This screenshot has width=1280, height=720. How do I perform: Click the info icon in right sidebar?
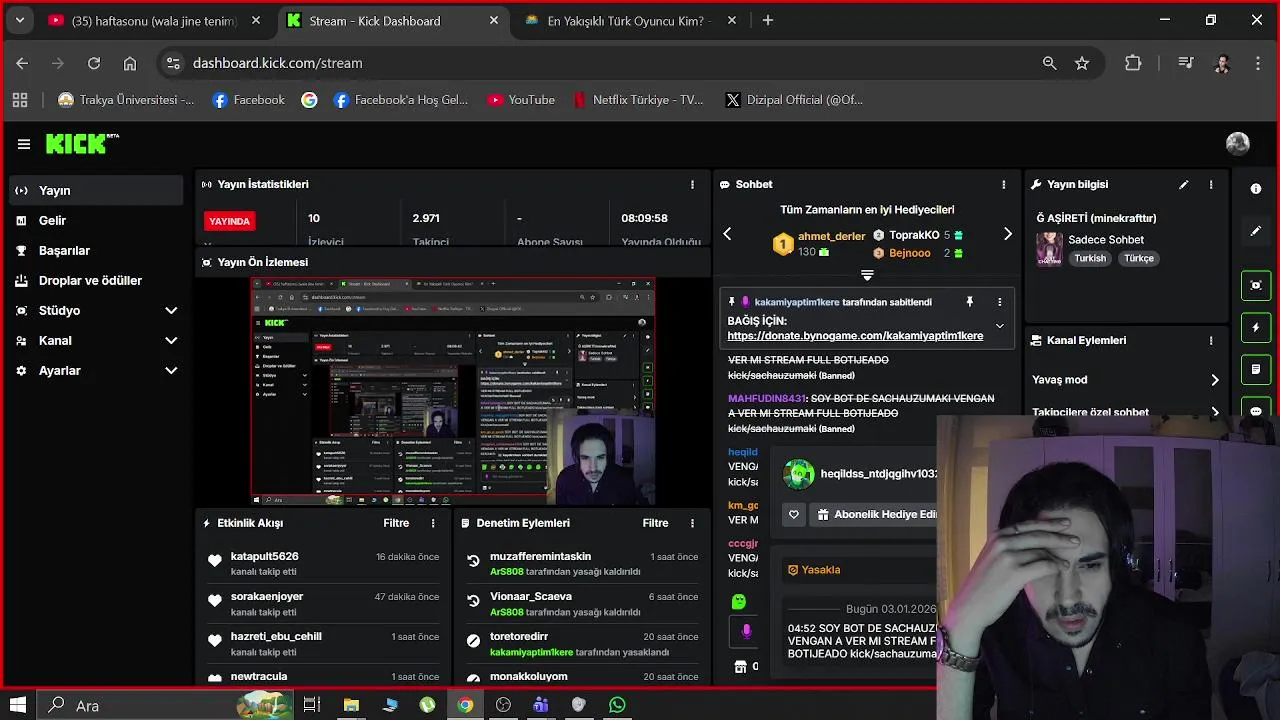1256,188
